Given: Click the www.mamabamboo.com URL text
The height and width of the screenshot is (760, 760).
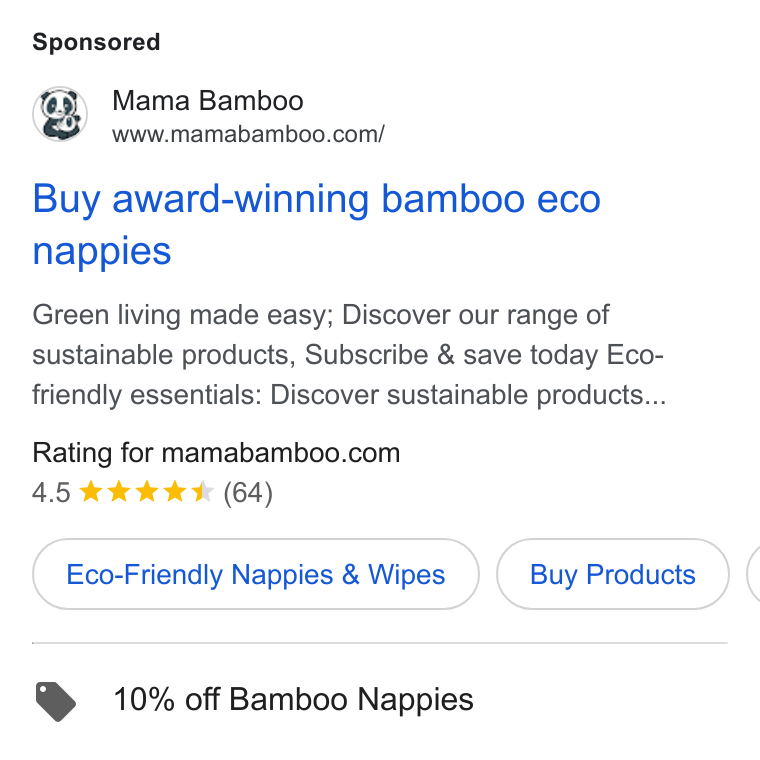Looking at the screenshot, I should pos(248,134).
